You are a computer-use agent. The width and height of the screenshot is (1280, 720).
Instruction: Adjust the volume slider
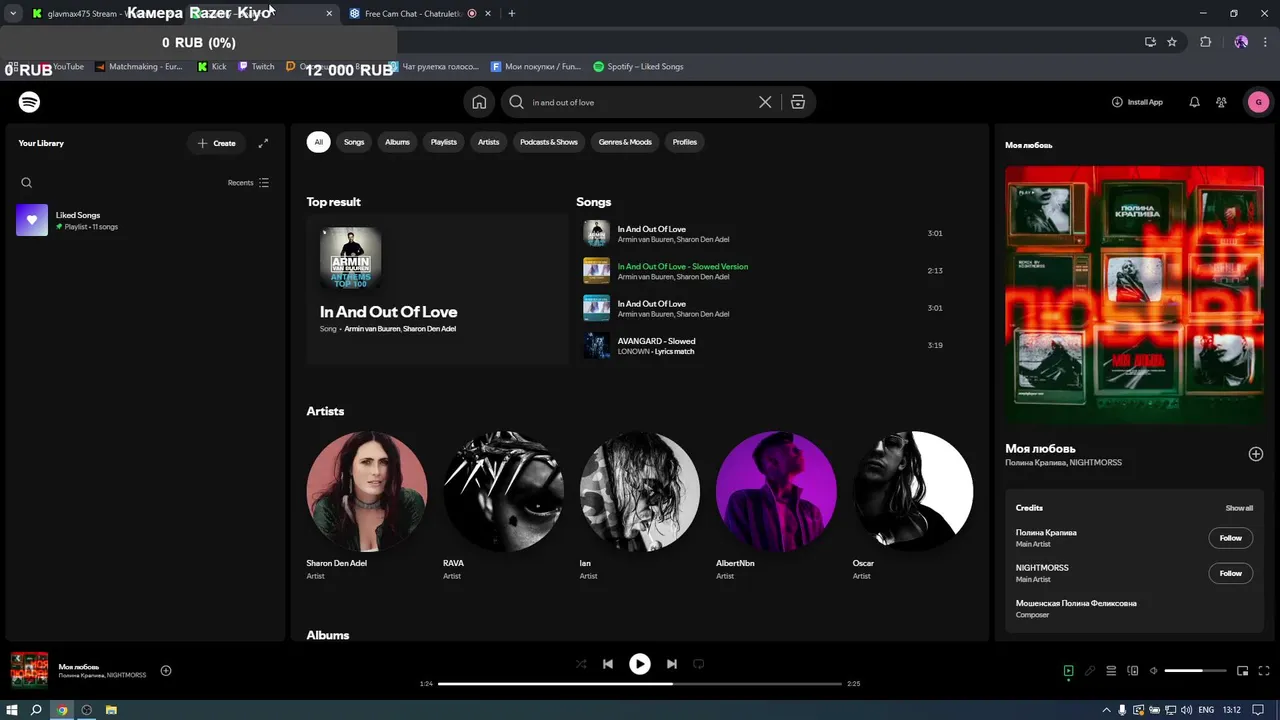point(1195,671)
